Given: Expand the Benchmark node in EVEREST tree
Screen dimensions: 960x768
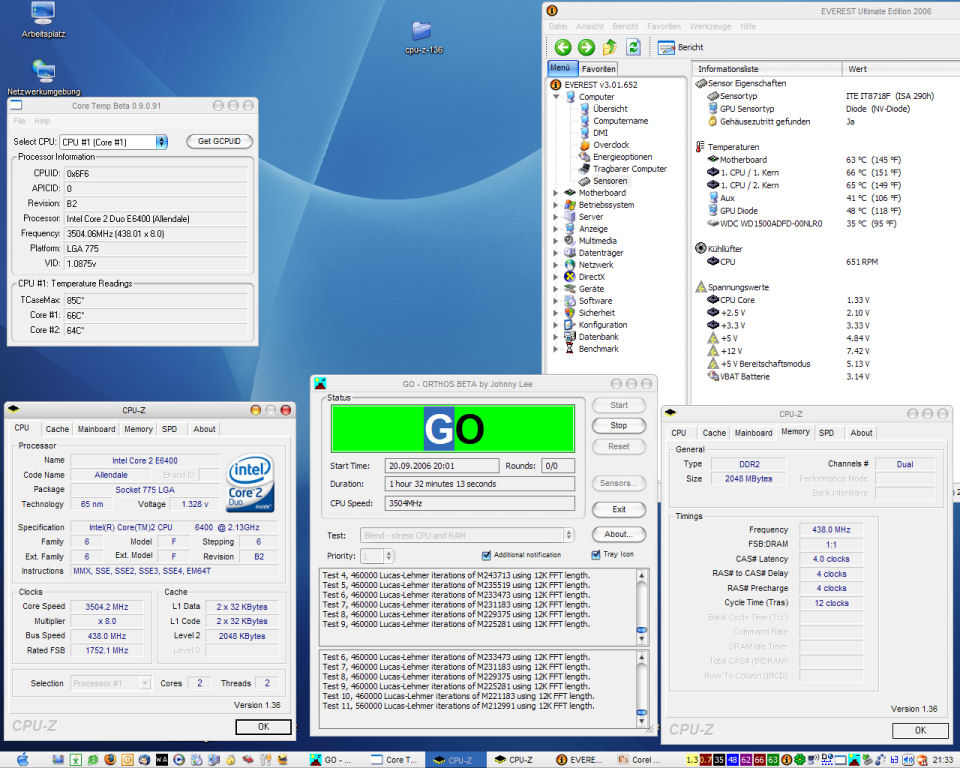Looking at the screenshot, I should [555, 349].
